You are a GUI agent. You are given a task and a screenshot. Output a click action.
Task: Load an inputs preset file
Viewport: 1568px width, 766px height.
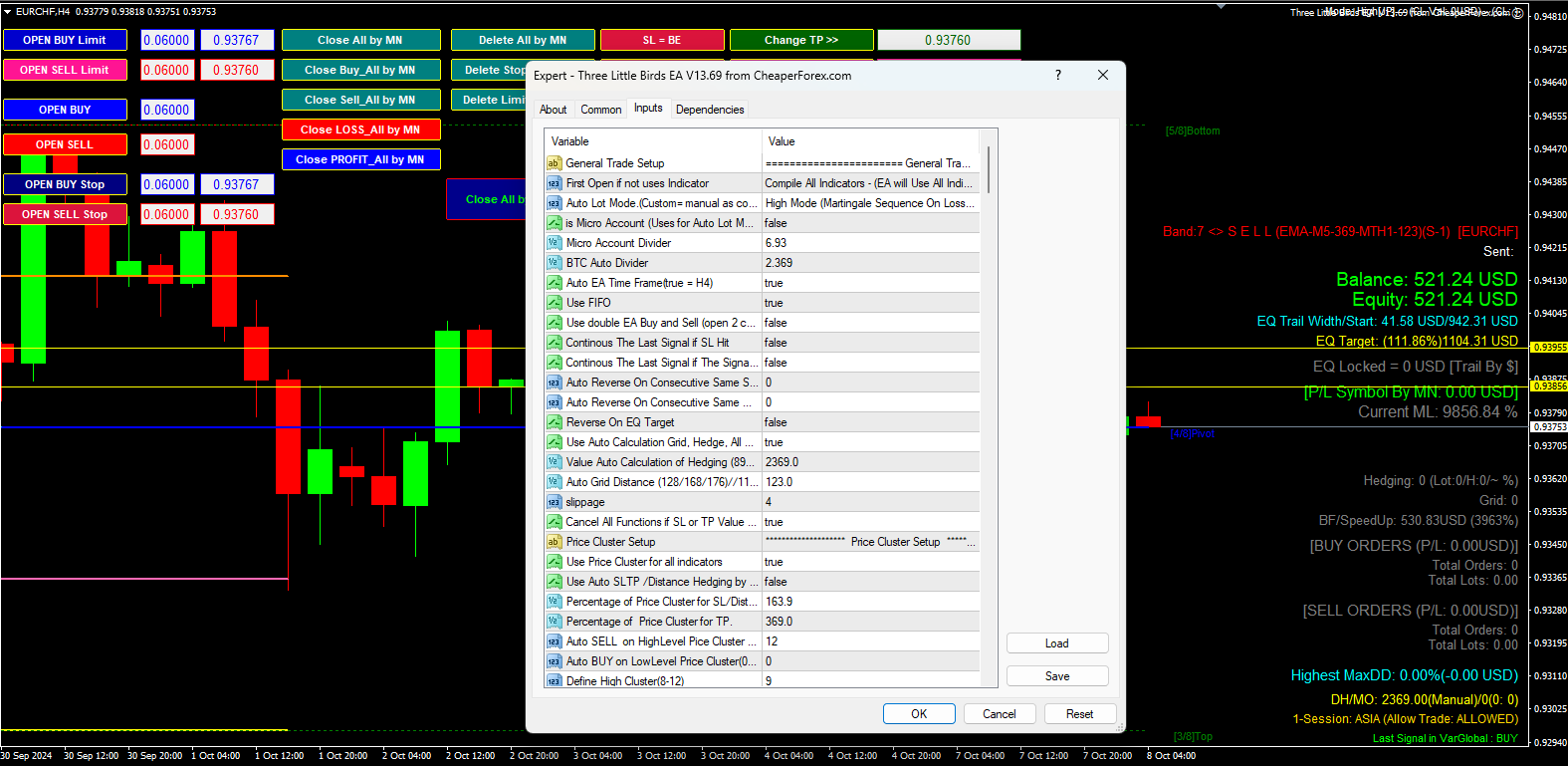tap(1057, 643)
